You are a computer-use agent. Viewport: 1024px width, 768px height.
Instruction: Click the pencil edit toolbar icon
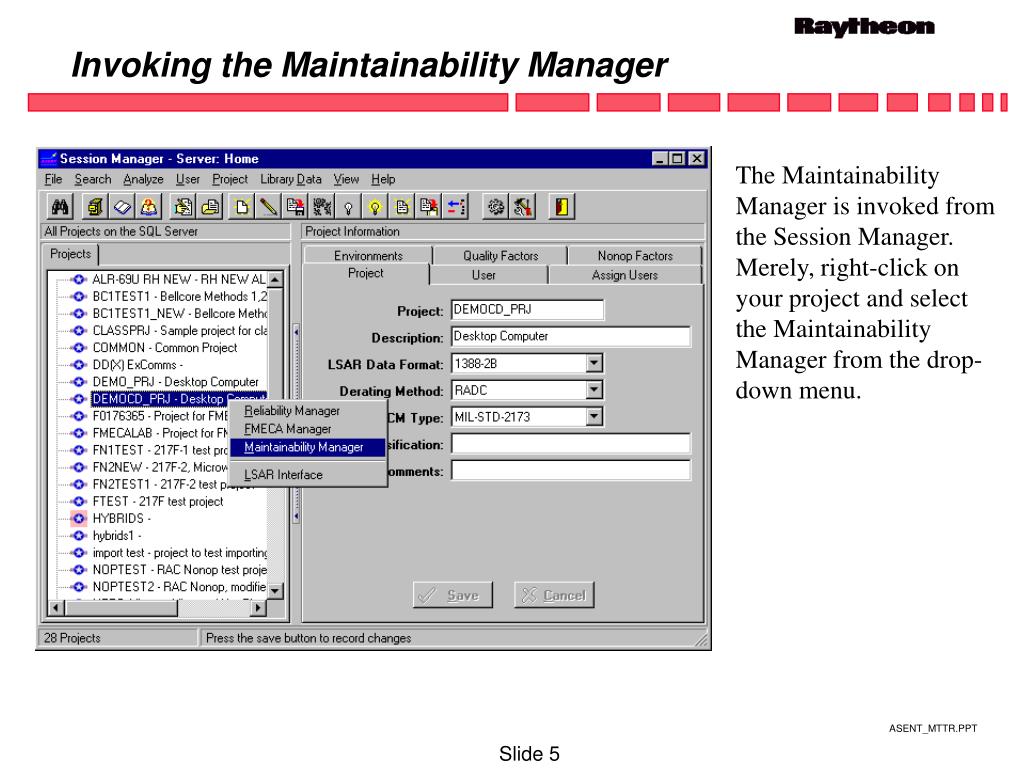pos(268,207)
